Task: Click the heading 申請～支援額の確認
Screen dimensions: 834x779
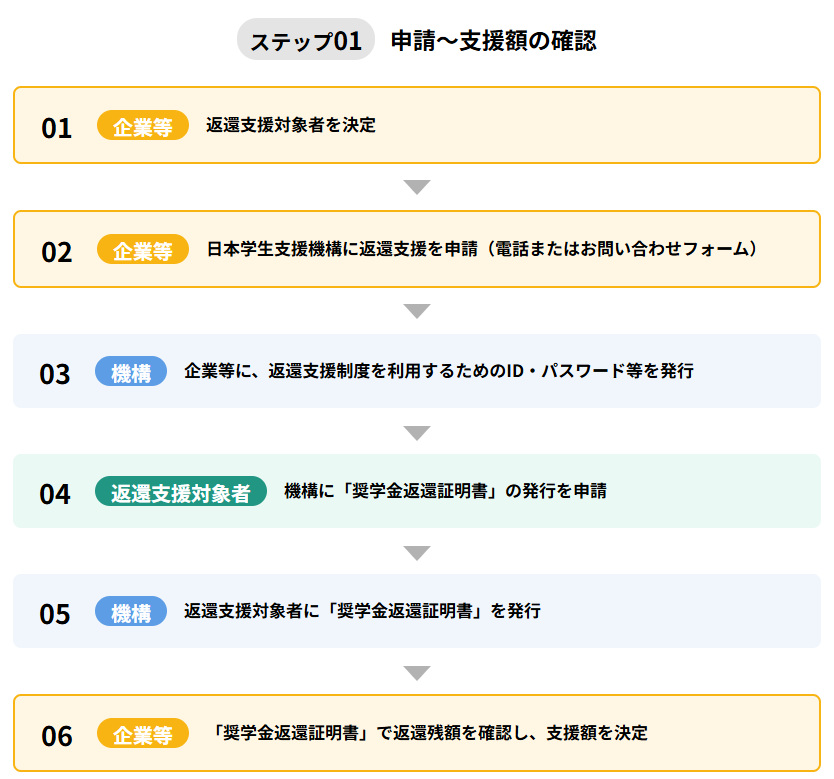Action: click(x=493, y=41)
